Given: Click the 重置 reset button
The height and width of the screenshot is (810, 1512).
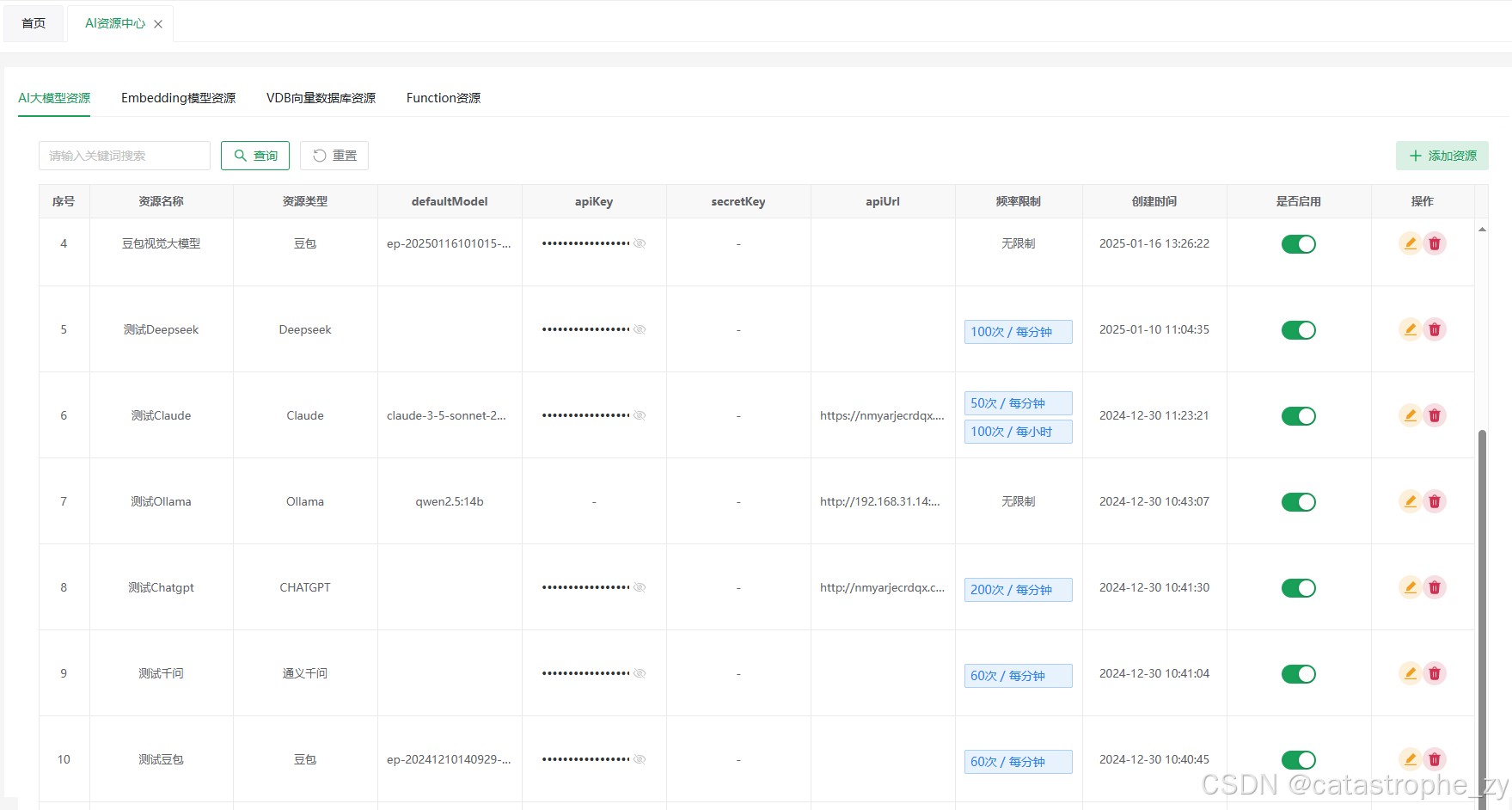Looking at the screenshot, I should [x=334, y=156].
